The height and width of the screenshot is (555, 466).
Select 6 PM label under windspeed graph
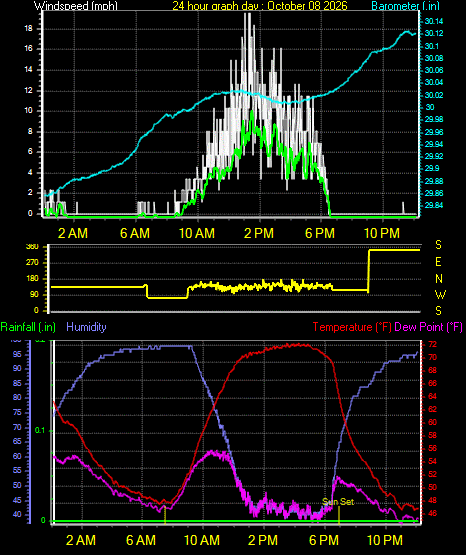(320, 233)
